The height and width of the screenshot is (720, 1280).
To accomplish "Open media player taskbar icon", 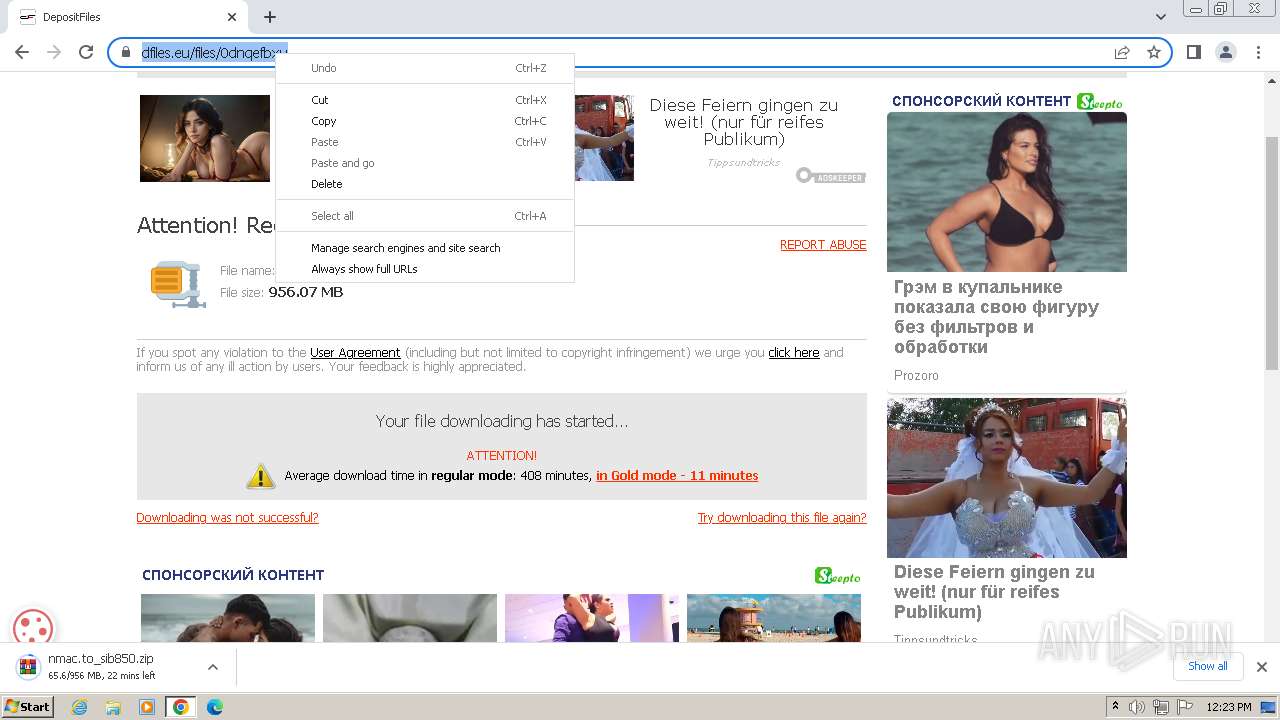I will (x=147, y=707).
